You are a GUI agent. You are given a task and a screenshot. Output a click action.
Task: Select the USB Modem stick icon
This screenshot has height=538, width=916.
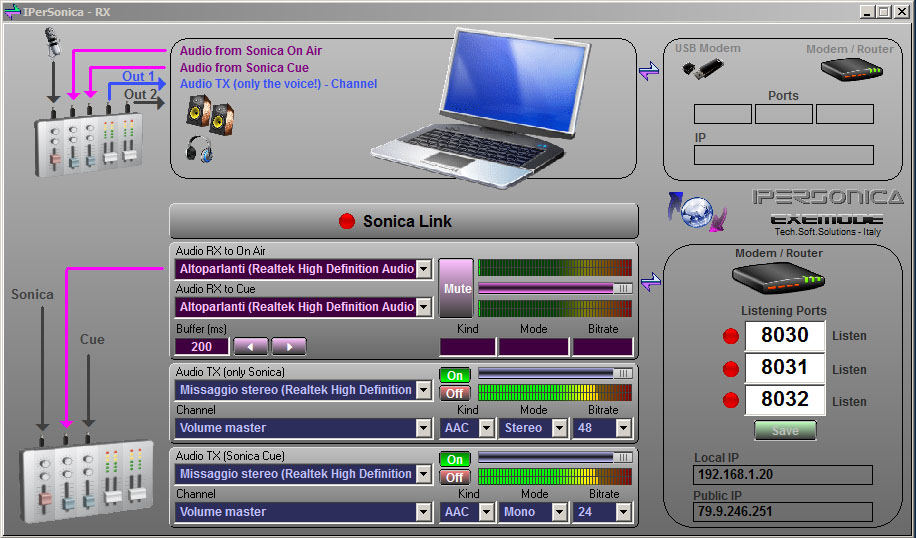(703, 69)
